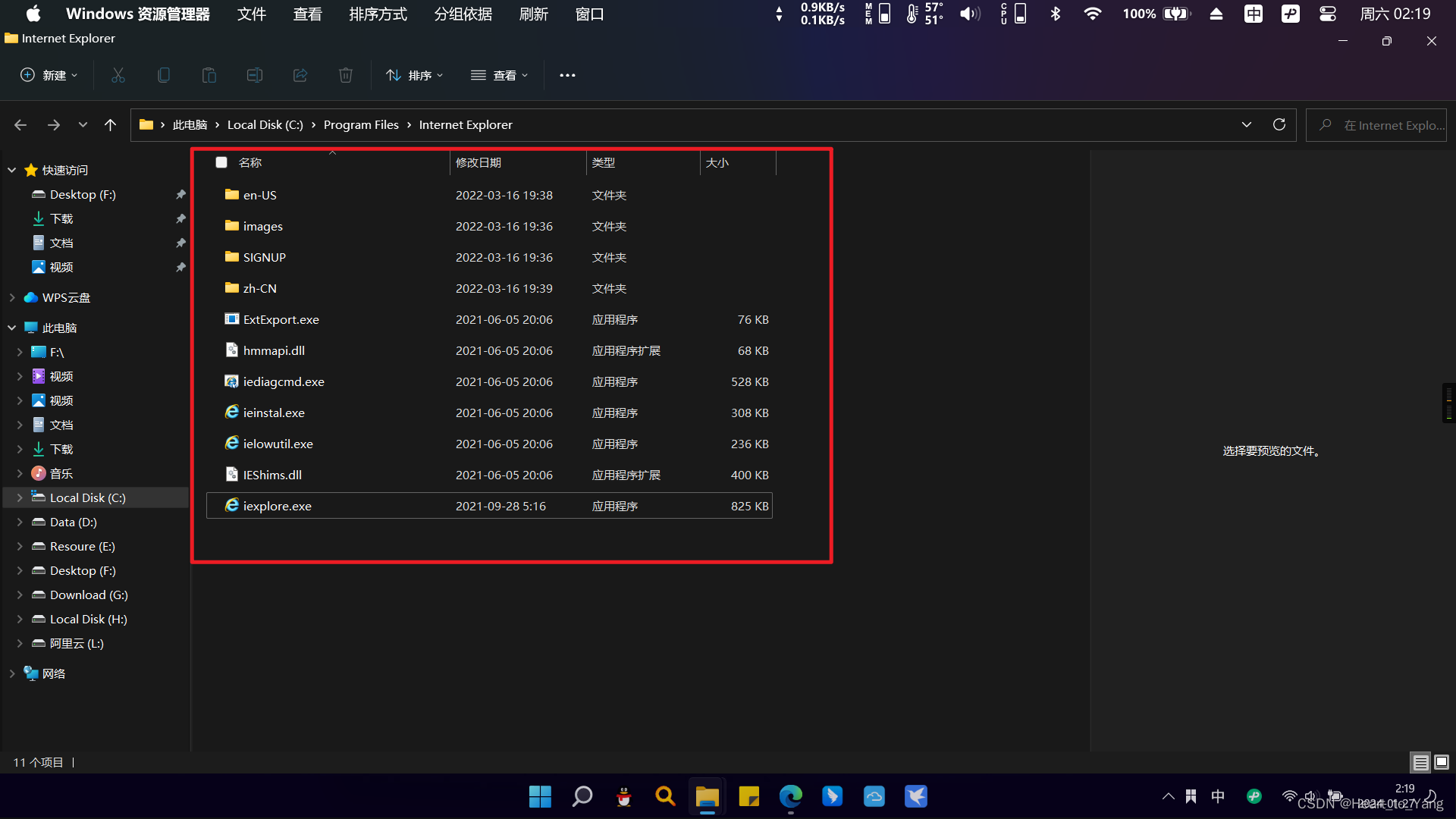Image resolution: width=1456 pixels, height=819 pixels.
Task: Click the Share icon in toolbar
Action: point(300,75)
